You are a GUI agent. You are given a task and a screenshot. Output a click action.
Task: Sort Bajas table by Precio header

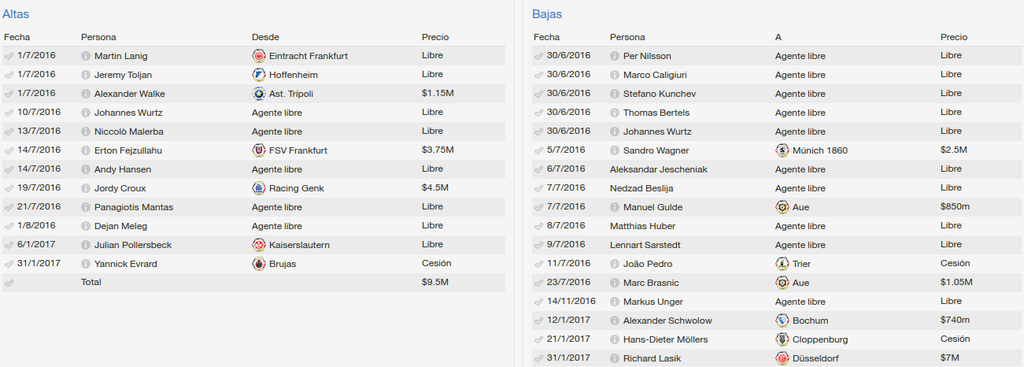pyautogui.click(x=953, y=37)
